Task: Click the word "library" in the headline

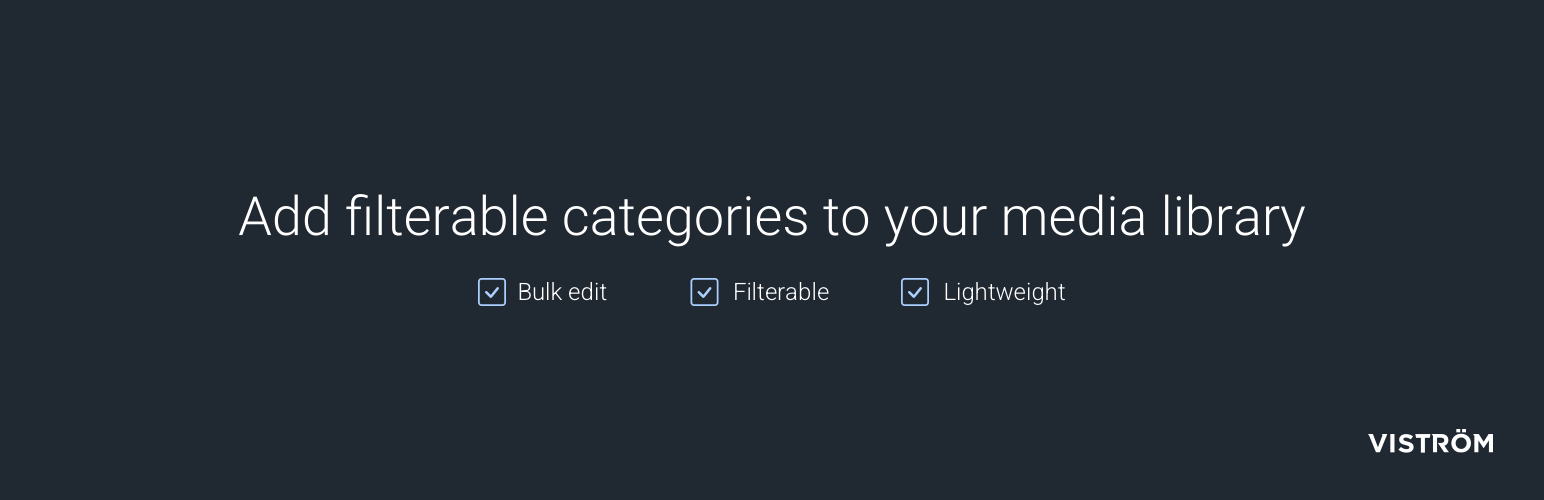Action: (1234, 217)
